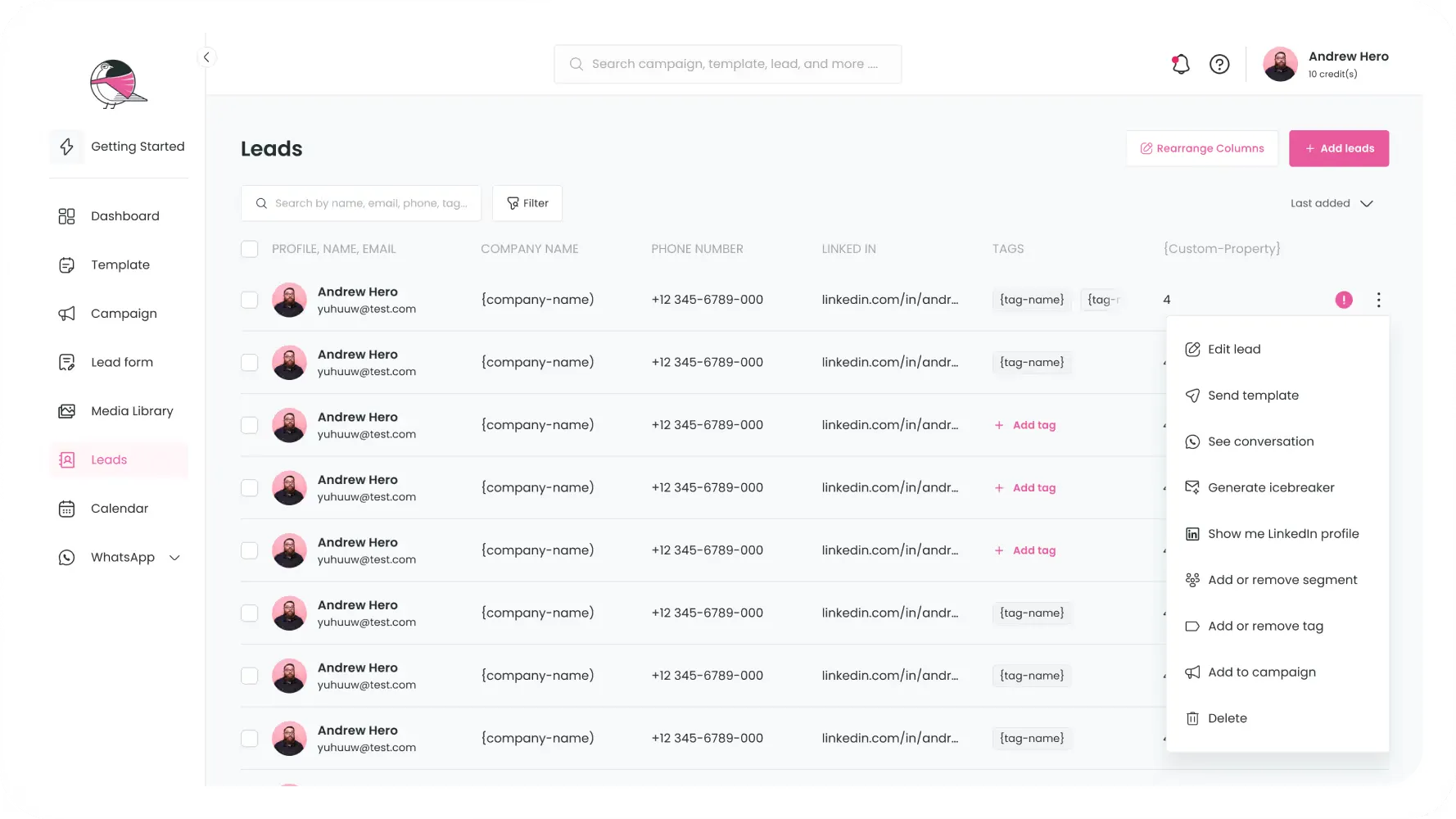Click the Calendar icon in the sidebar
The image size is (1456, 819).
coord(67,509)
